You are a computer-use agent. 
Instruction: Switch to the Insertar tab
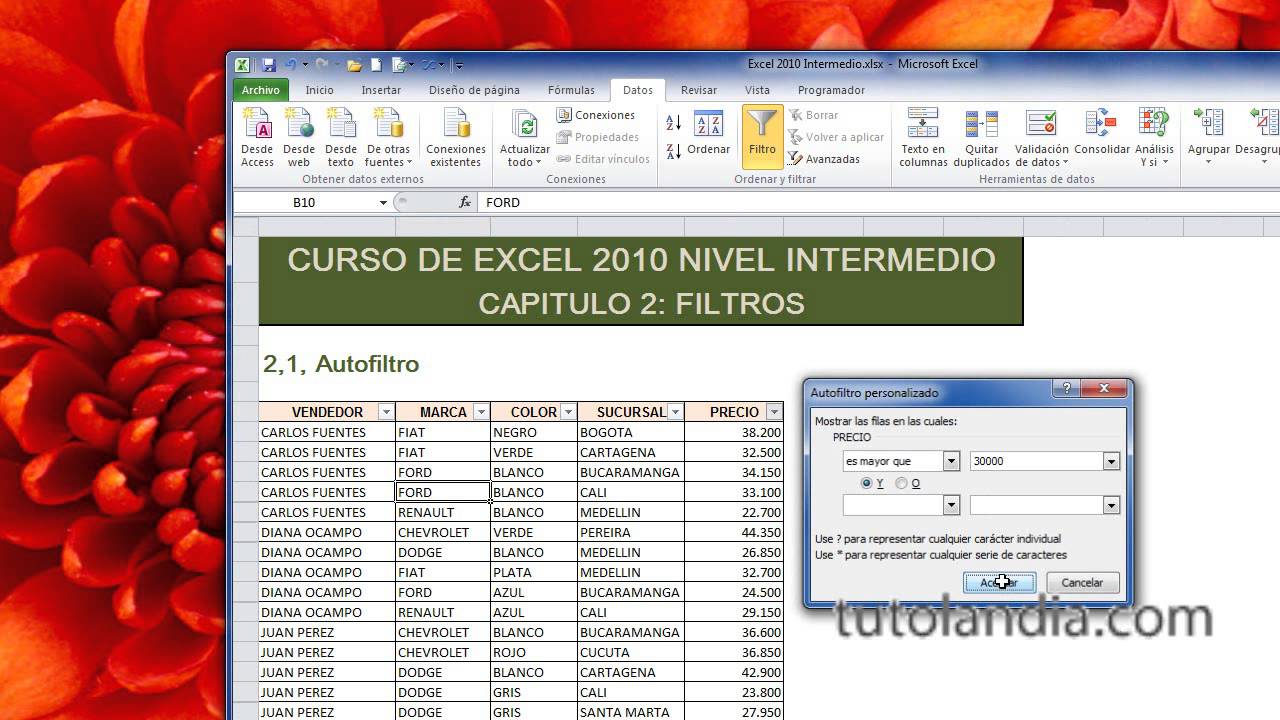[x=381, y=90]
